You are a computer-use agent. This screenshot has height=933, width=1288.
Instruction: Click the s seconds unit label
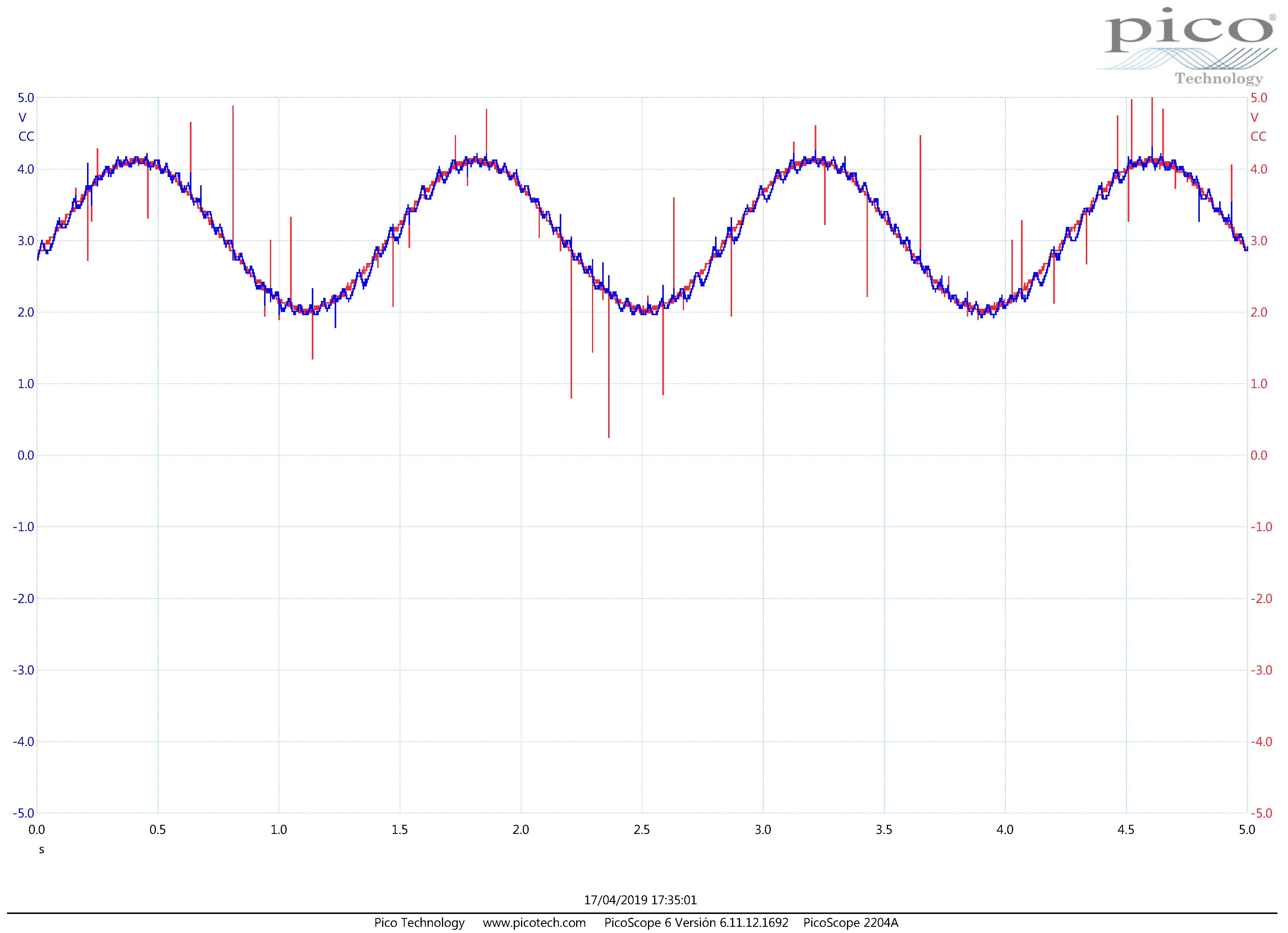click(x=41, y=850)
